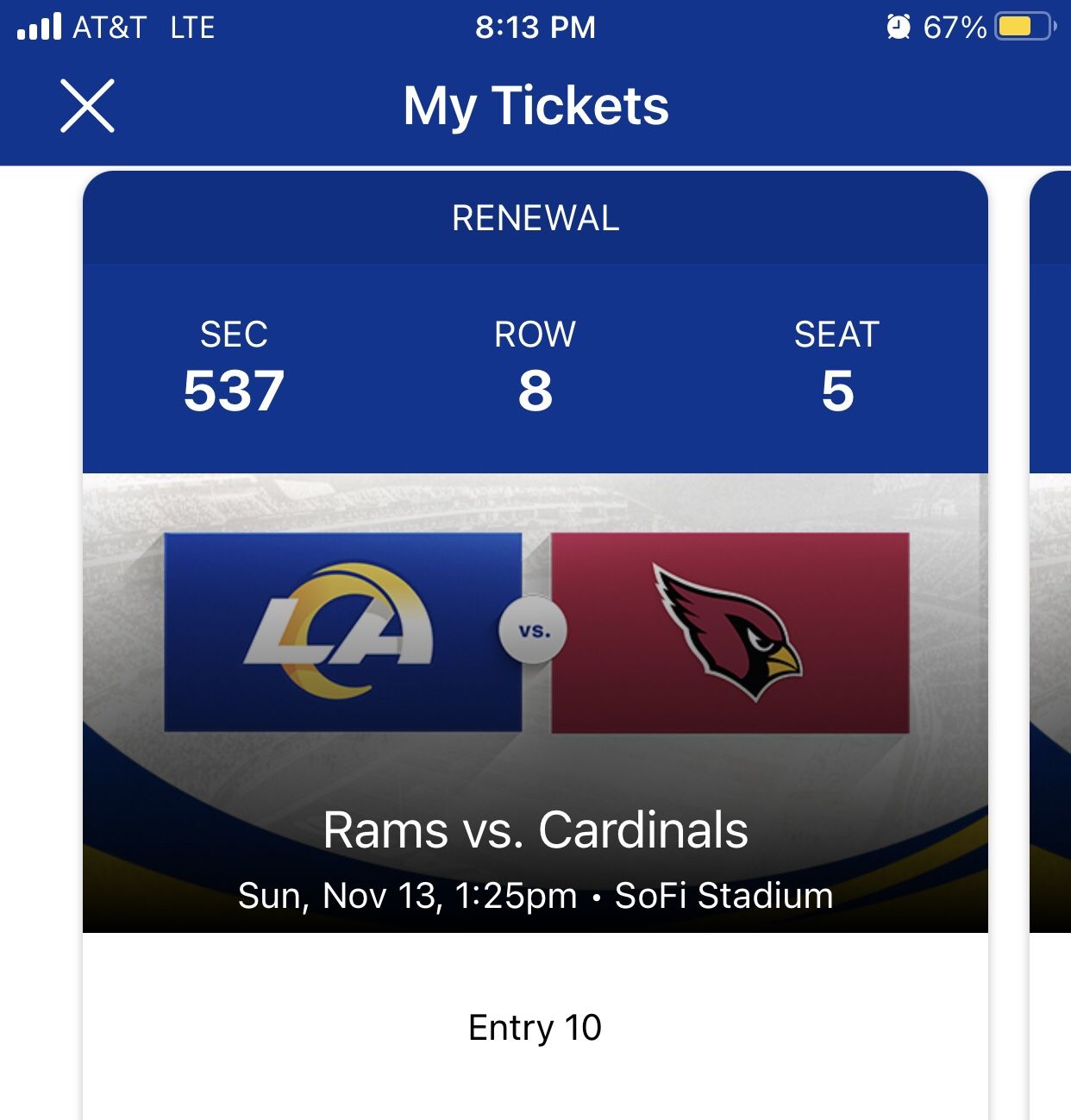Image resolution: width=1071 pixels, height=1120 pixels.
Task: Tap the SoFi Stadium venue text
Action: pyautogui.click(x=723, y=896)
